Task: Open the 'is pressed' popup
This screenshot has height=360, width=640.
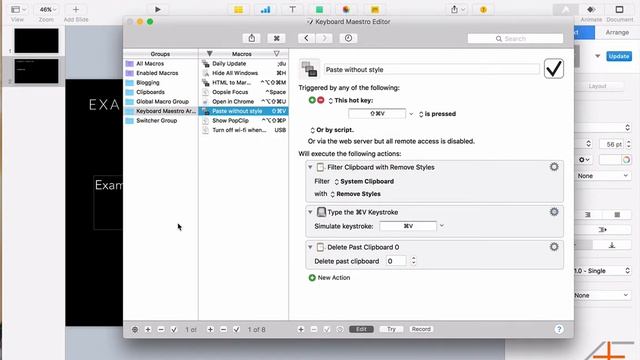Action: coord(437,114)
